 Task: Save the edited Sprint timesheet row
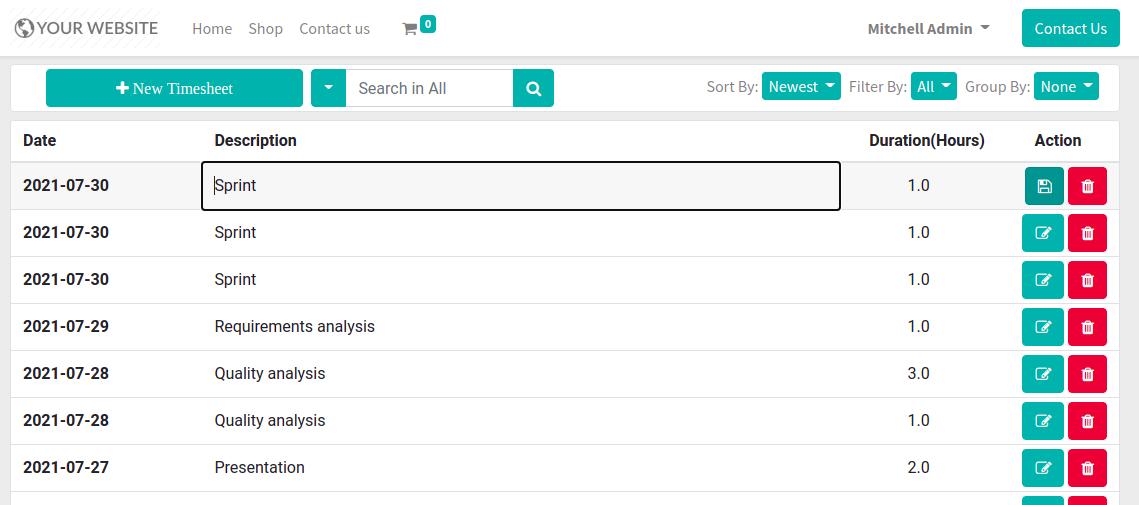tap(1044, 186)
